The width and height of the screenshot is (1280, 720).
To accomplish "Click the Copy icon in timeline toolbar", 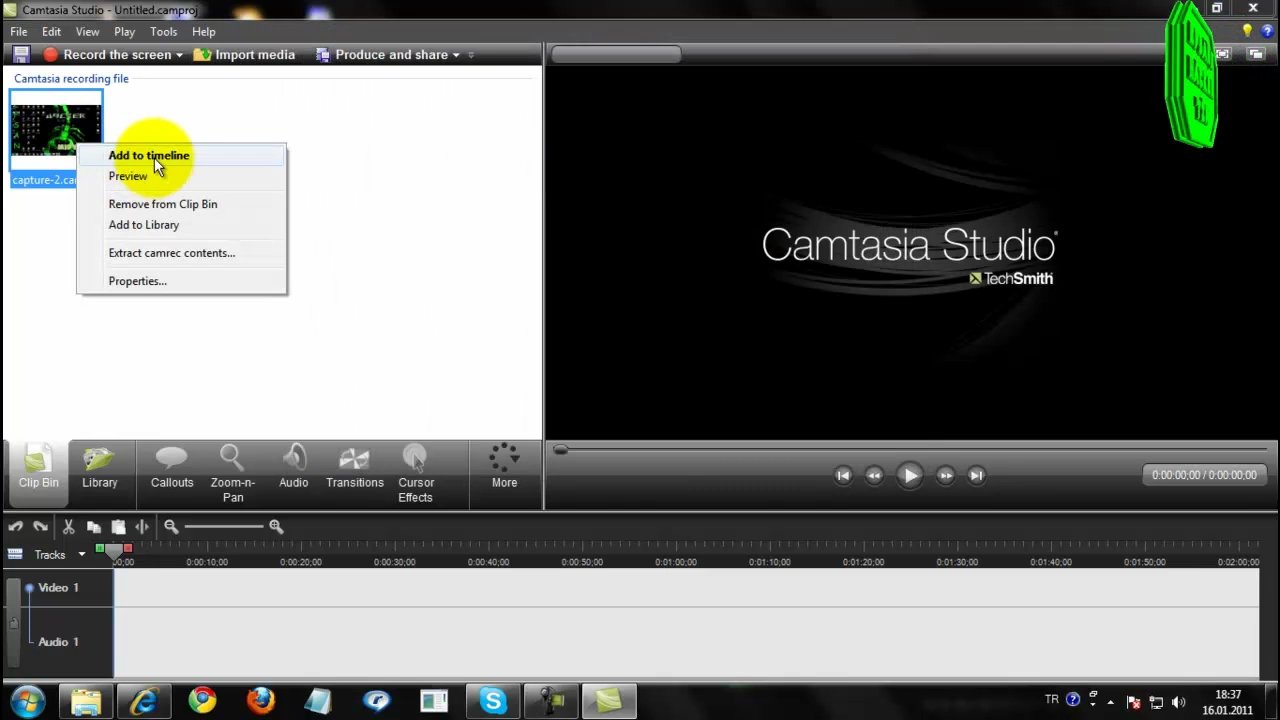I will pos(93,527).
